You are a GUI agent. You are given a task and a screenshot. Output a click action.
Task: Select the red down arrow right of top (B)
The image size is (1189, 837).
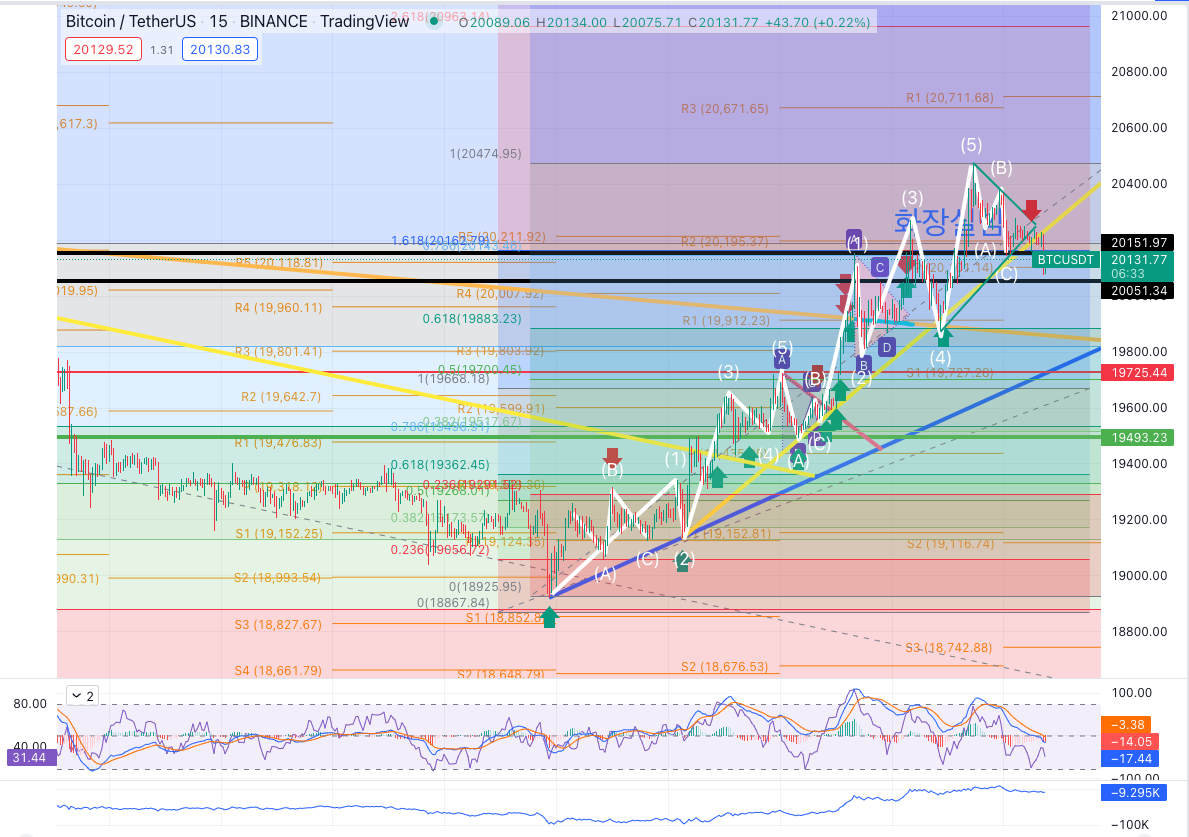coord(1031,210)
